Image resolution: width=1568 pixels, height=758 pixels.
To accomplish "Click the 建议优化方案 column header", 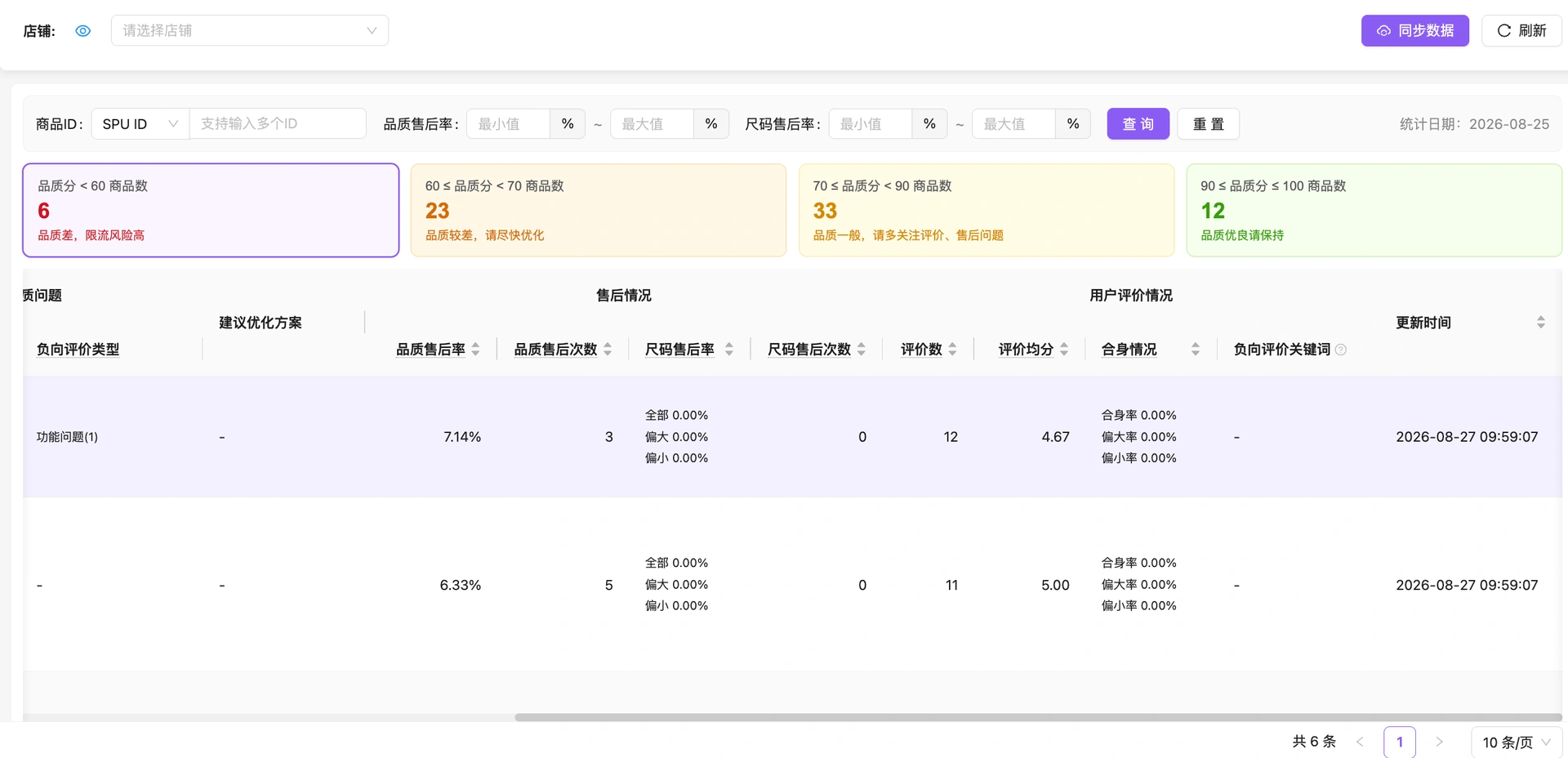I will [x=261, y=323].
